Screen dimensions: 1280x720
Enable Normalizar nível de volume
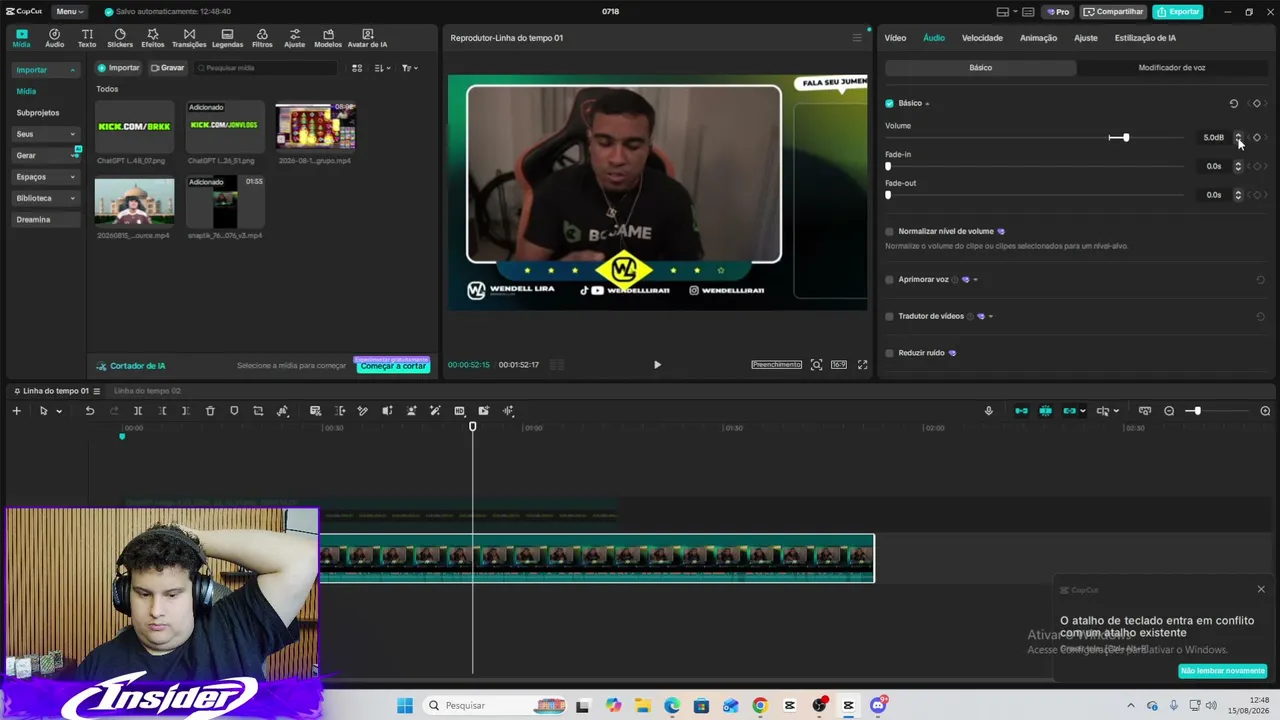[x=889, y=232]
